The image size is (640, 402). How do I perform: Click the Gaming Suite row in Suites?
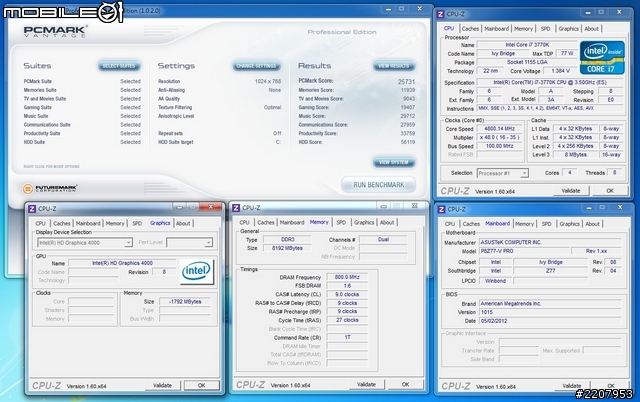click(x=82, y=107)
